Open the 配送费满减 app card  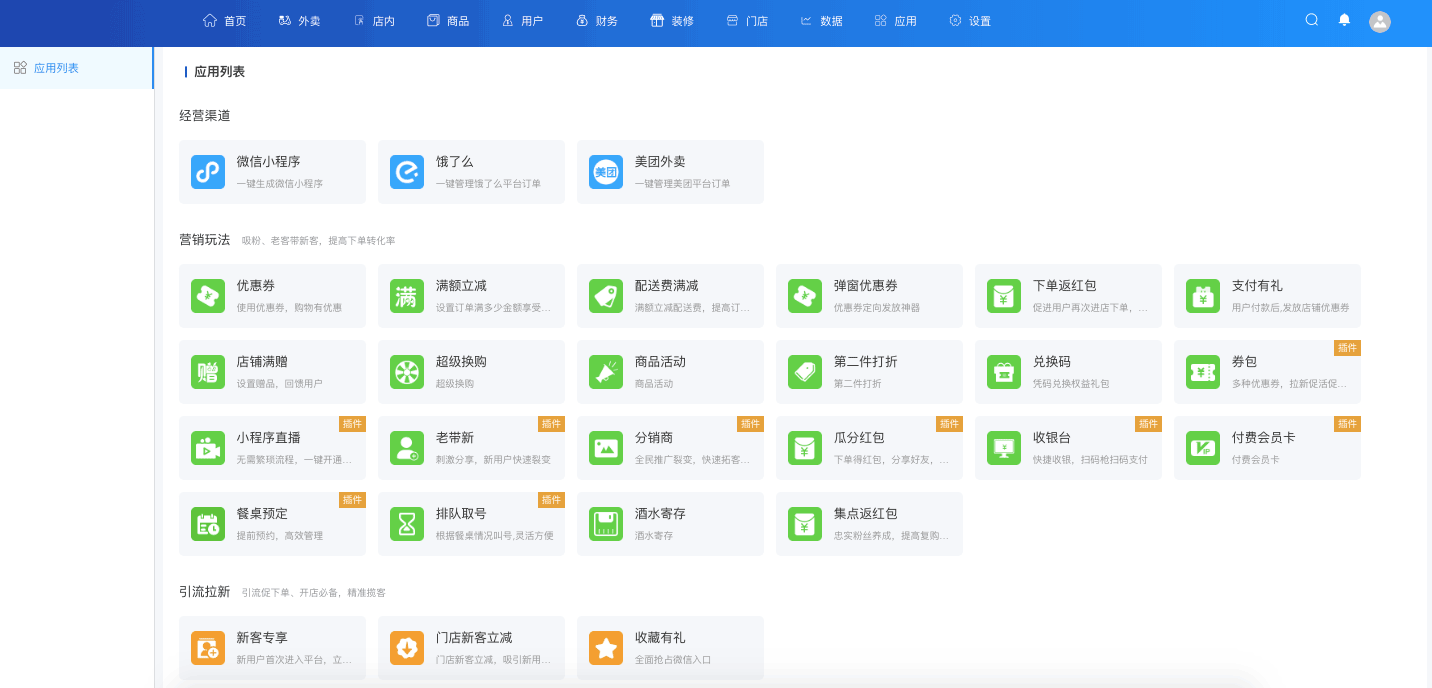(670, 296)
